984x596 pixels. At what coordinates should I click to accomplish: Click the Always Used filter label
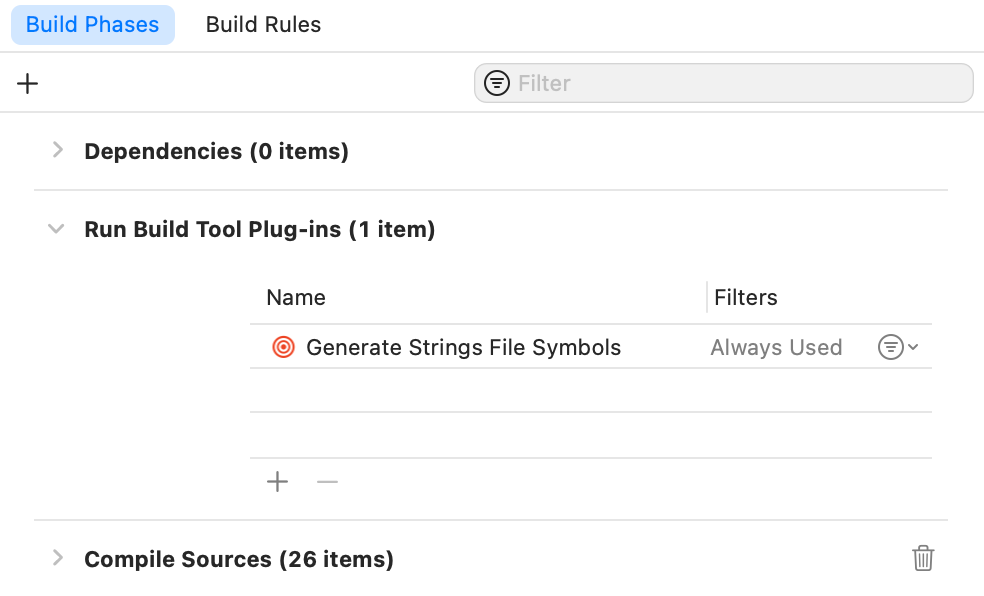coord(776,347)
